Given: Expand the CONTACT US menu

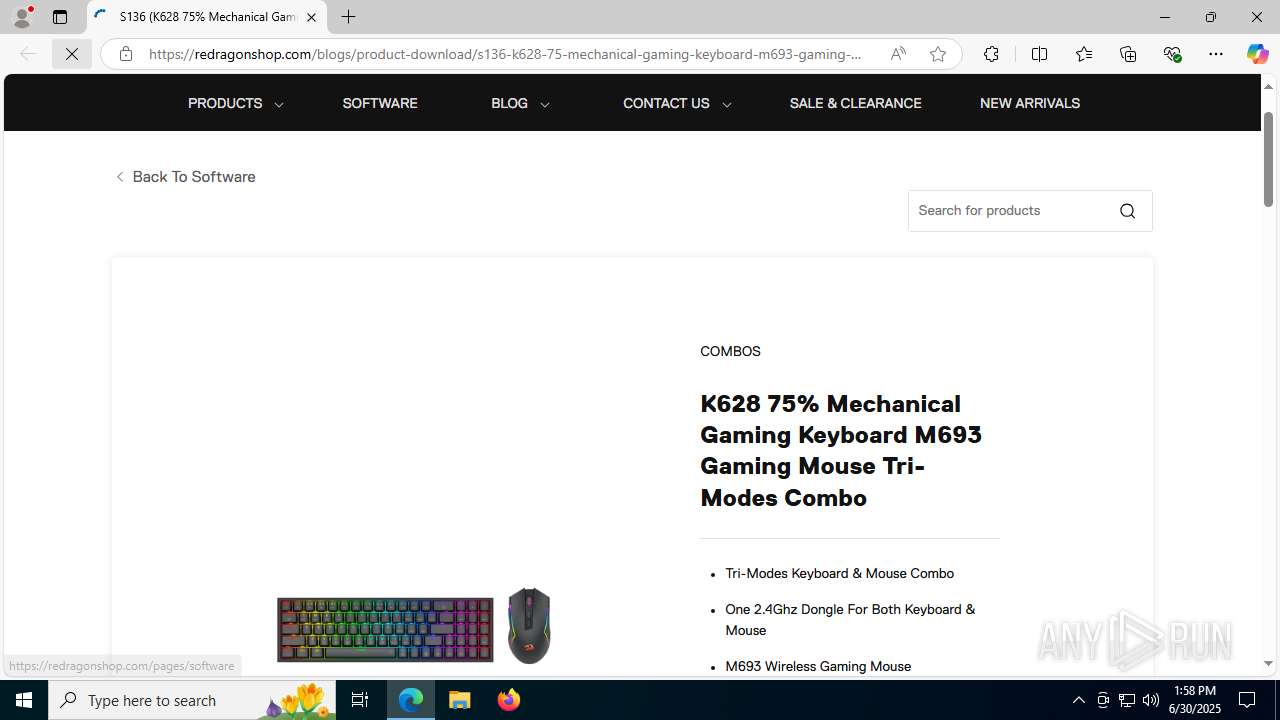Looking at the screenshot, I should tap(677, 103).
